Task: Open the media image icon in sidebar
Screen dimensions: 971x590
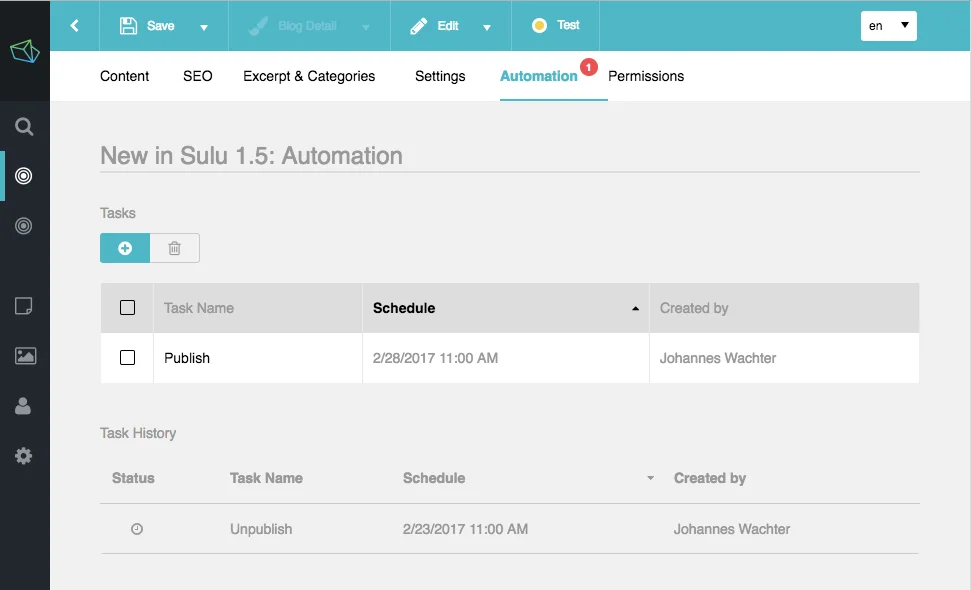Action: (x=24, y=356)
